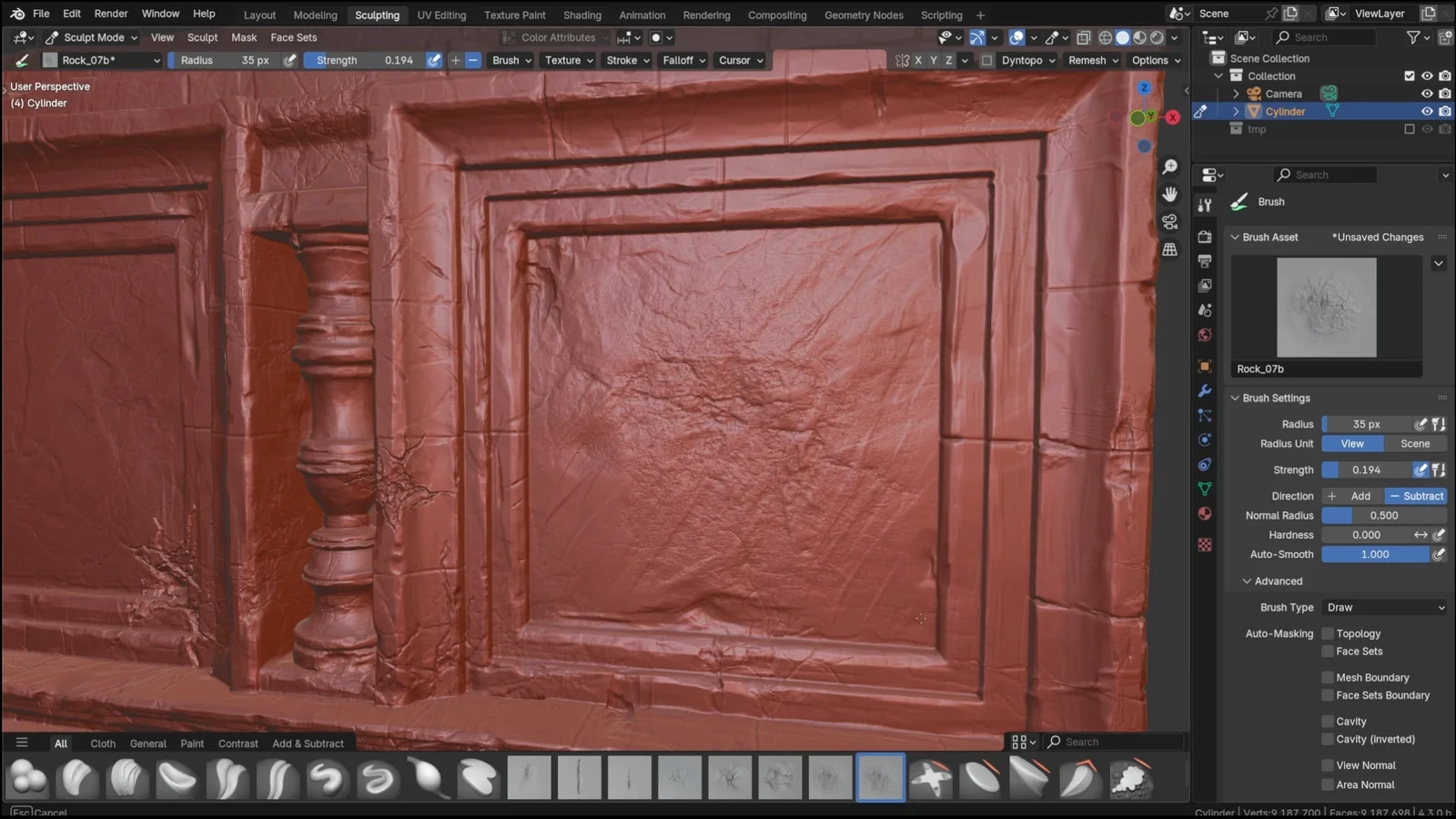Click the zoom magnifier icon in viewport sidebar

point(1170,166)
